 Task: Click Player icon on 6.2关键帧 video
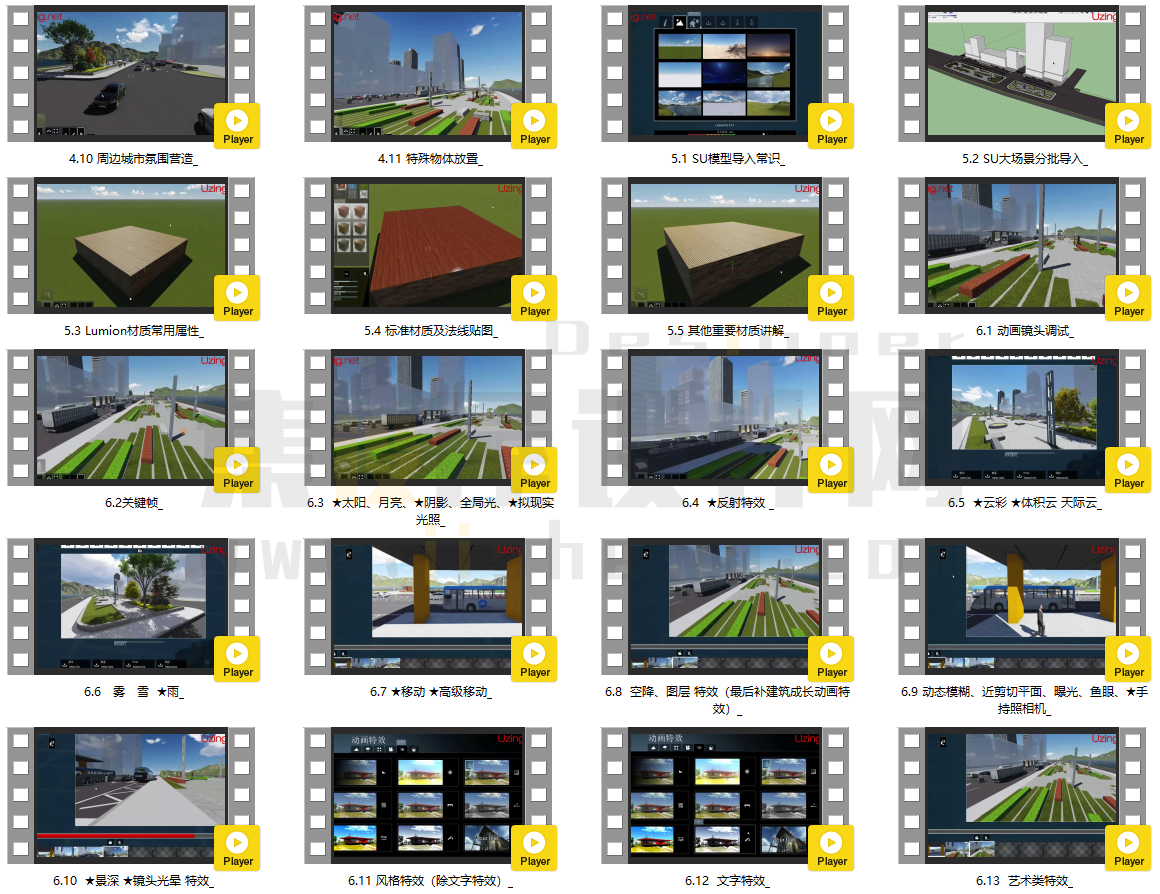[x=237, y=470]
